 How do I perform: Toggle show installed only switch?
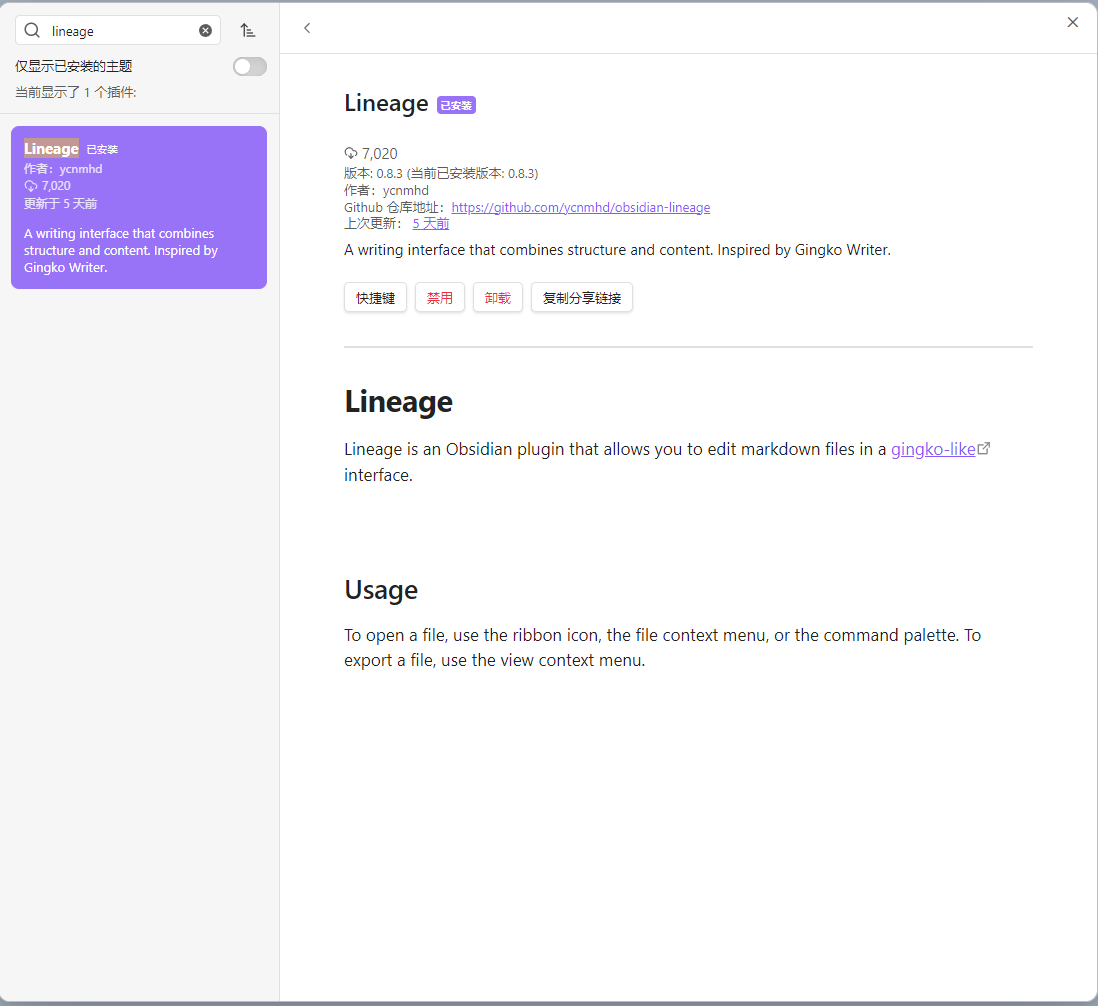coord(249,67)
